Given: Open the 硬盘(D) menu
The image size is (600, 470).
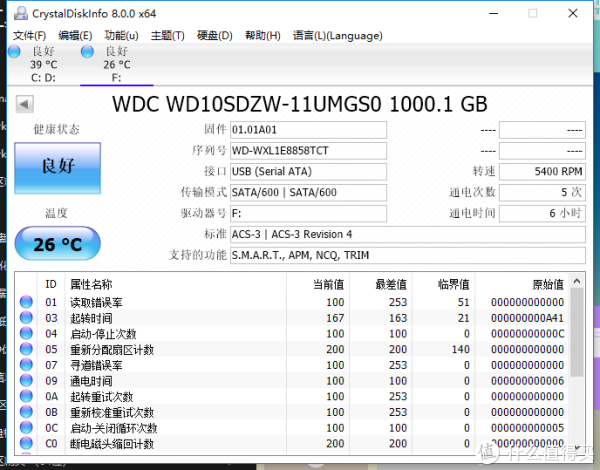Looking at the screenshot, I should (215, 36).
